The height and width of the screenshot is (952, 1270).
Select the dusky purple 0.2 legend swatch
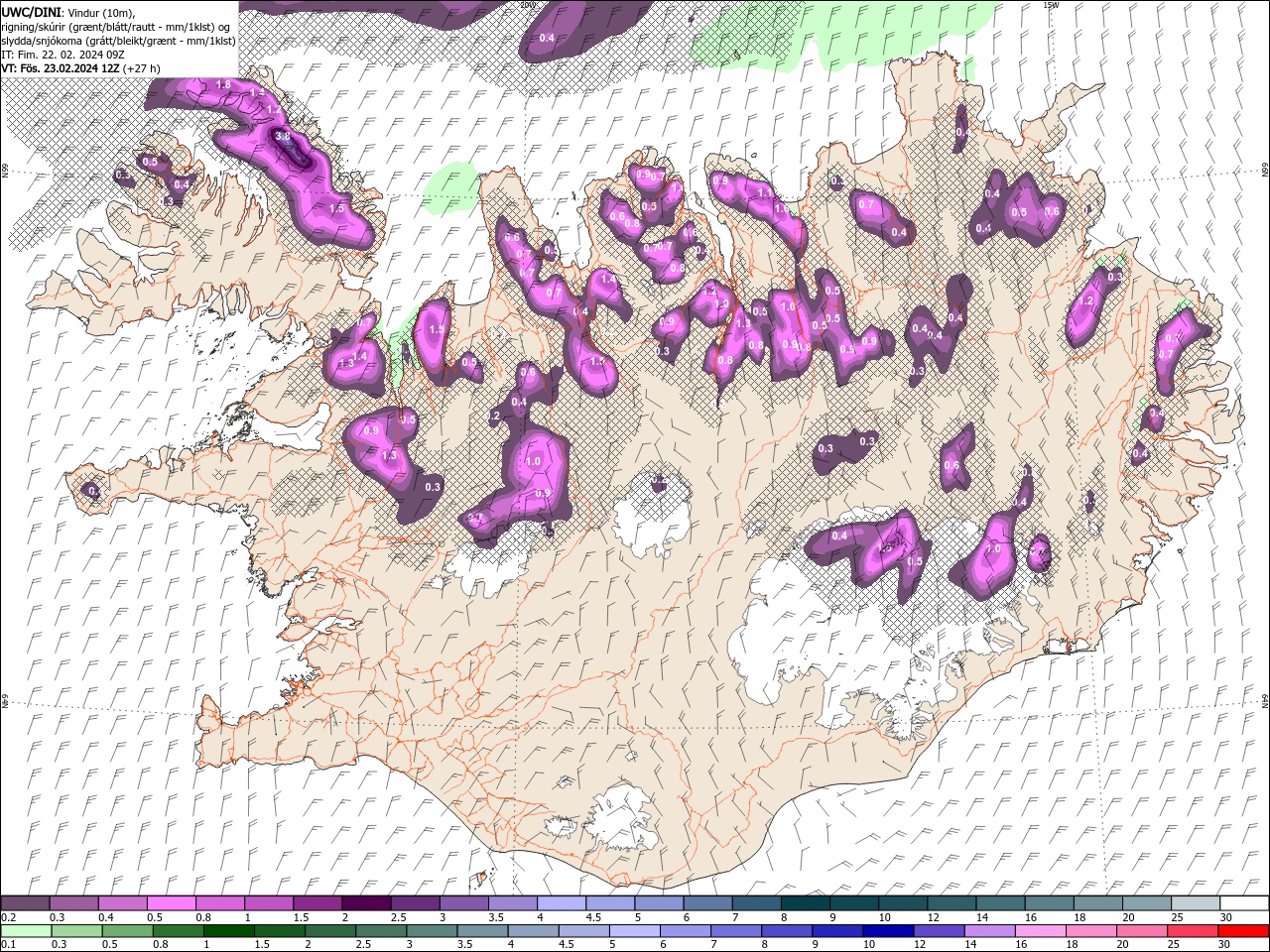25,902
